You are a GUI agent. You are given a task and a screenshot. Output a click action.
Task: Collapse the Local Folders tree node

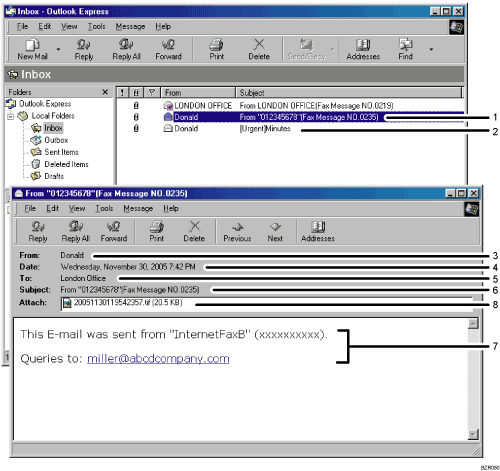pos(11,116)
